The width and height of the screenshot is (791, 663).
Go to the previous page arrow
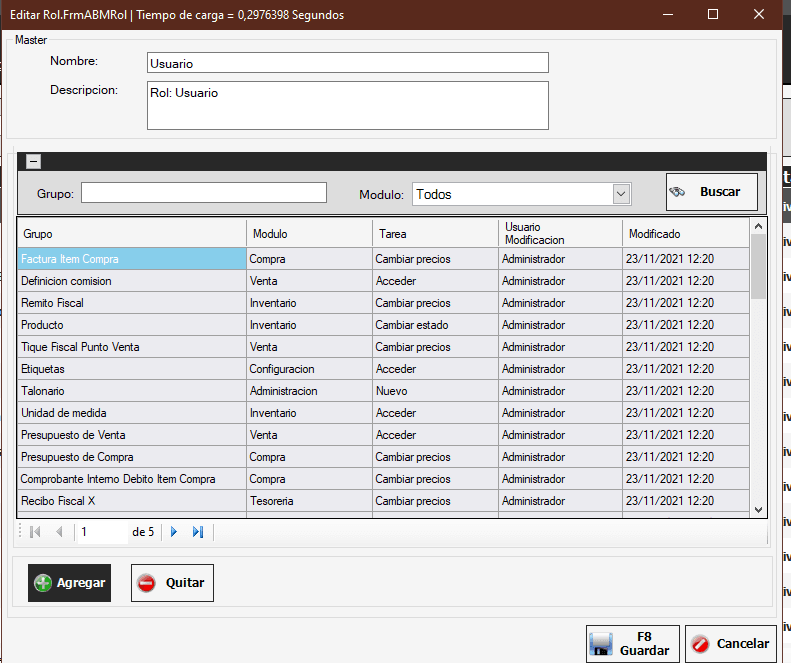tap(59, 532)
